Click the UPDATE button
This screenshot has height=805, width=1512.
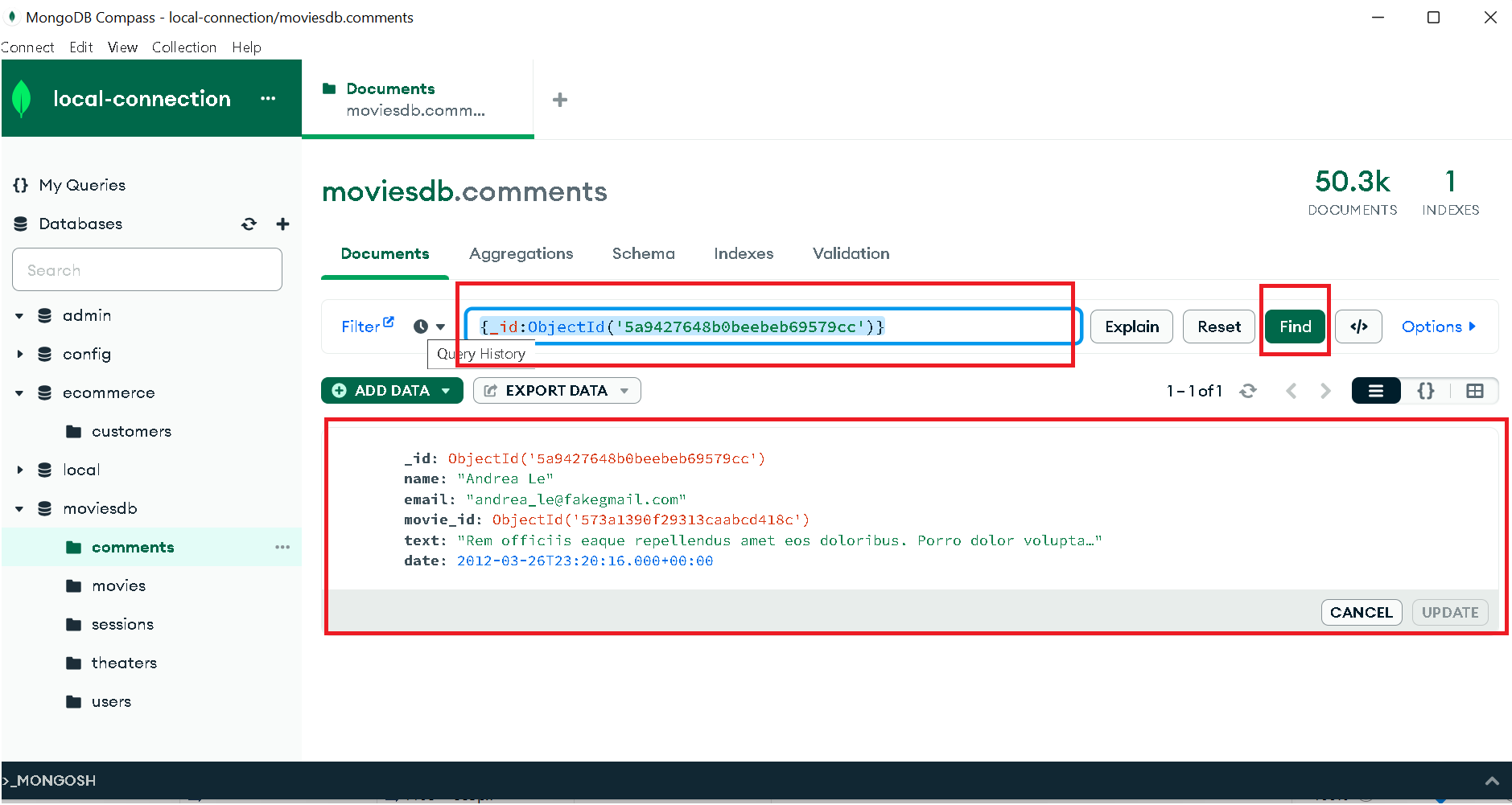[x=1450, y=613]
